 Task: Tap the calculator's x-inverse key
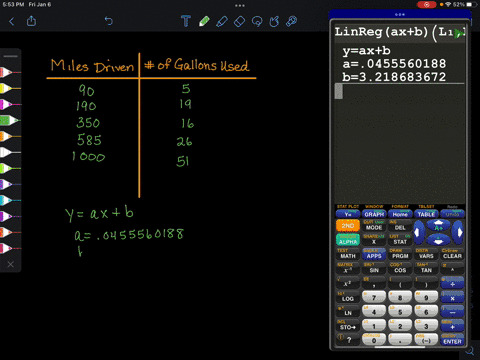pos(348,269)
